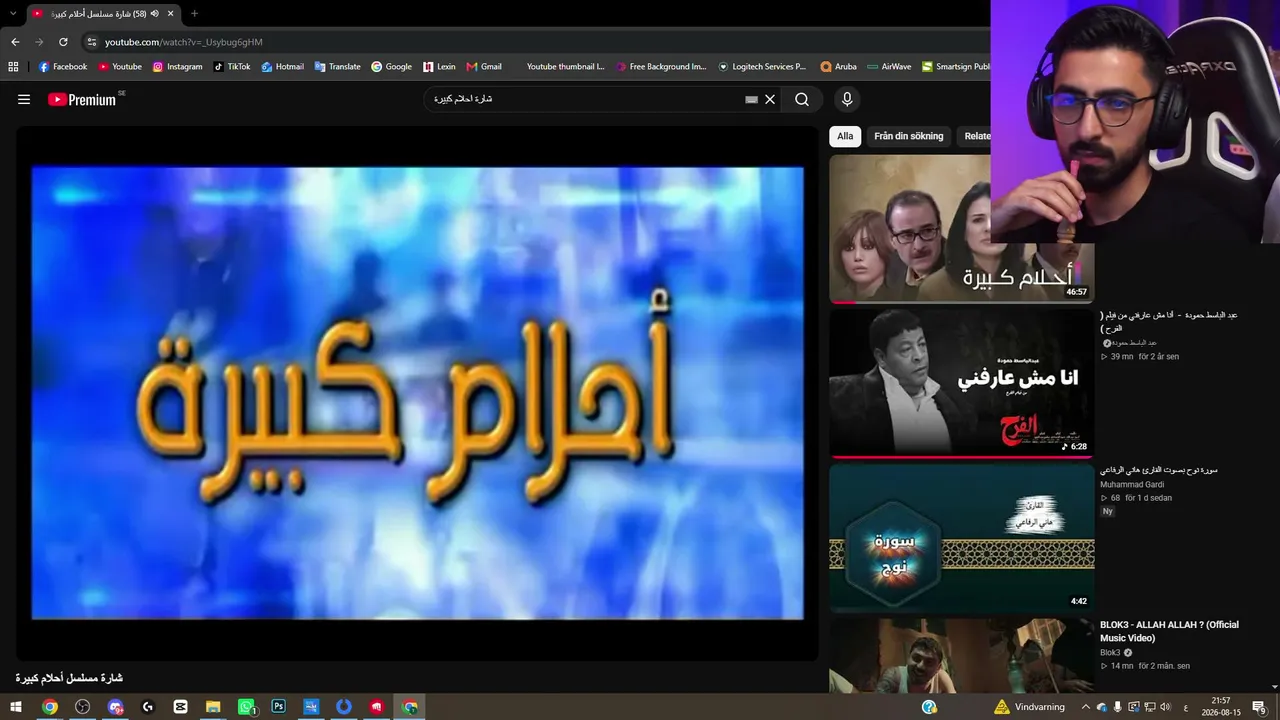Screen dimensions: 1280x720
Task: Close the YouTube browser tab
Action: click(171, 13)
